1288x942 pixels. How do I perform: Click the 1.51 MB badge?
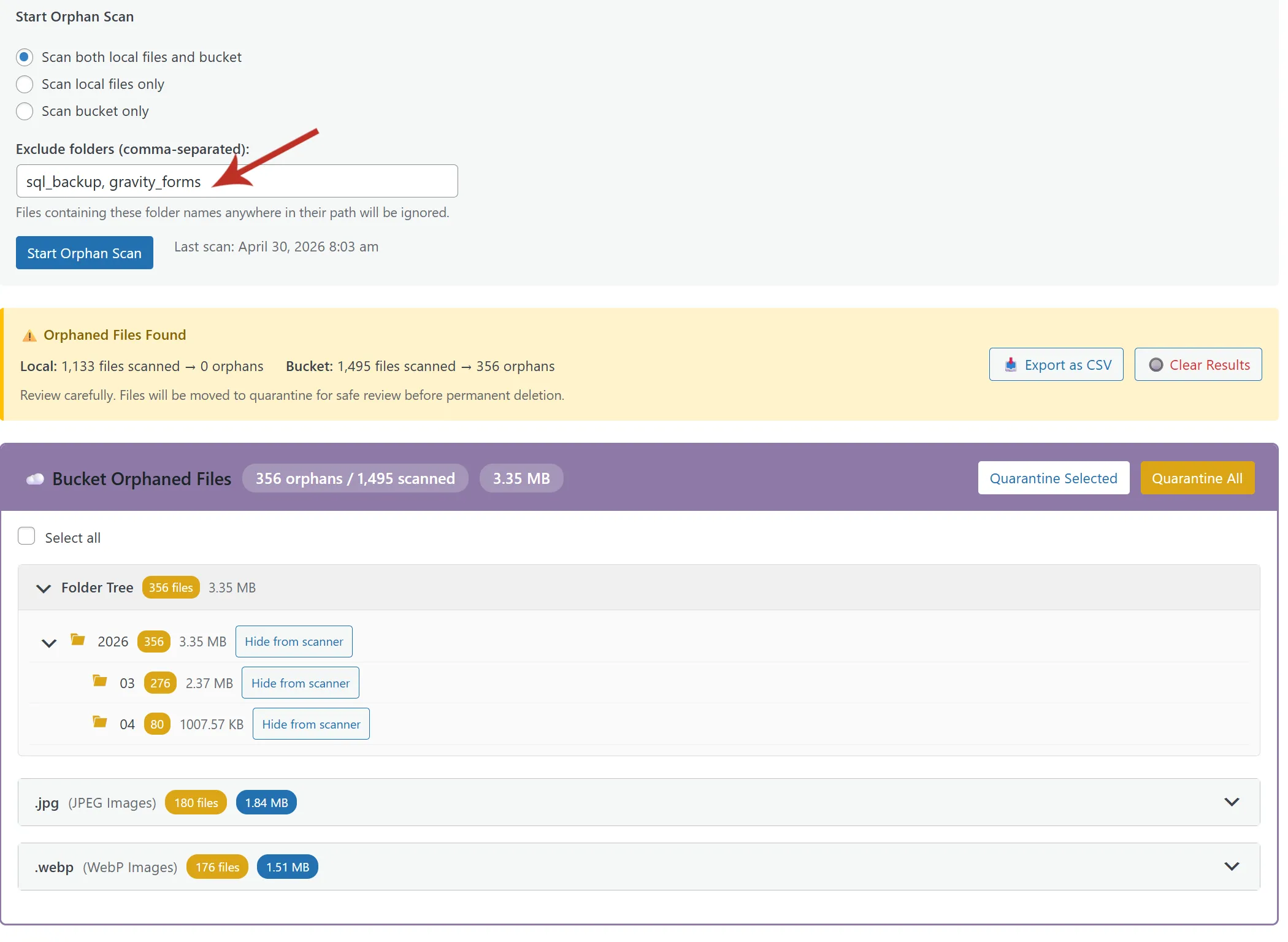click(287, 867)
